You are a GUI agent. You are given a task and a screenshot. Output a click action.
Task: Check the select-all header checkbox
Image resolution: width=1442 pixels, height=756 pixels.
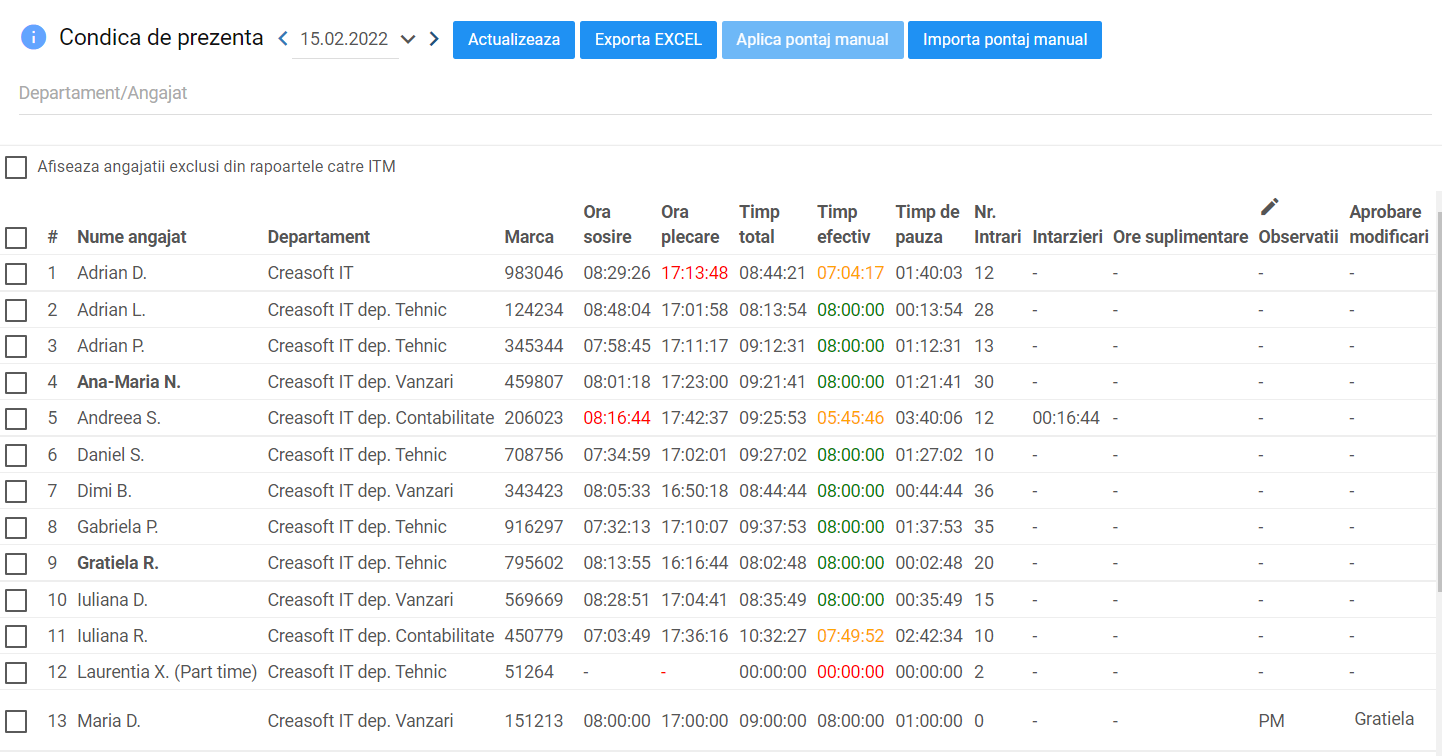pyautogui.click(x=16, y=237)
